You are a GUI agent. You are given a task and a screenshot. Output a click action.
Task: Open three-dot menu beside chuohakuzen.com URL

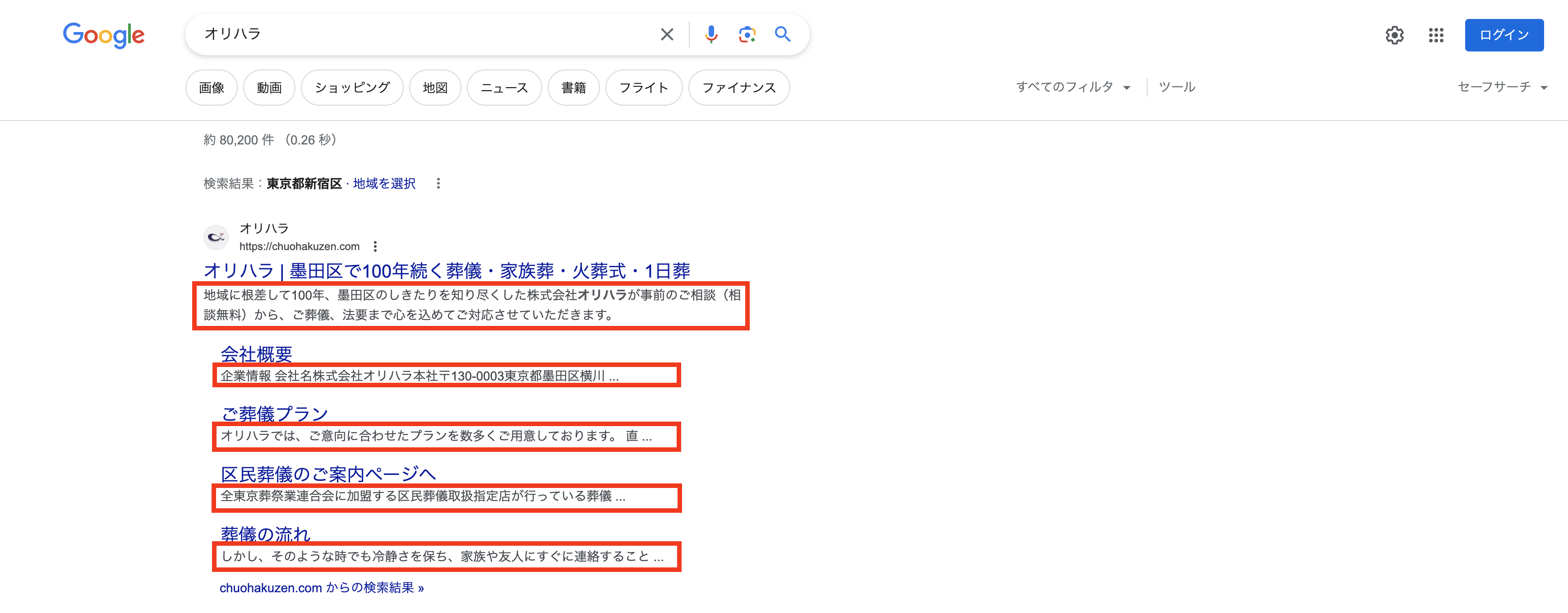(x=375, y=246)
